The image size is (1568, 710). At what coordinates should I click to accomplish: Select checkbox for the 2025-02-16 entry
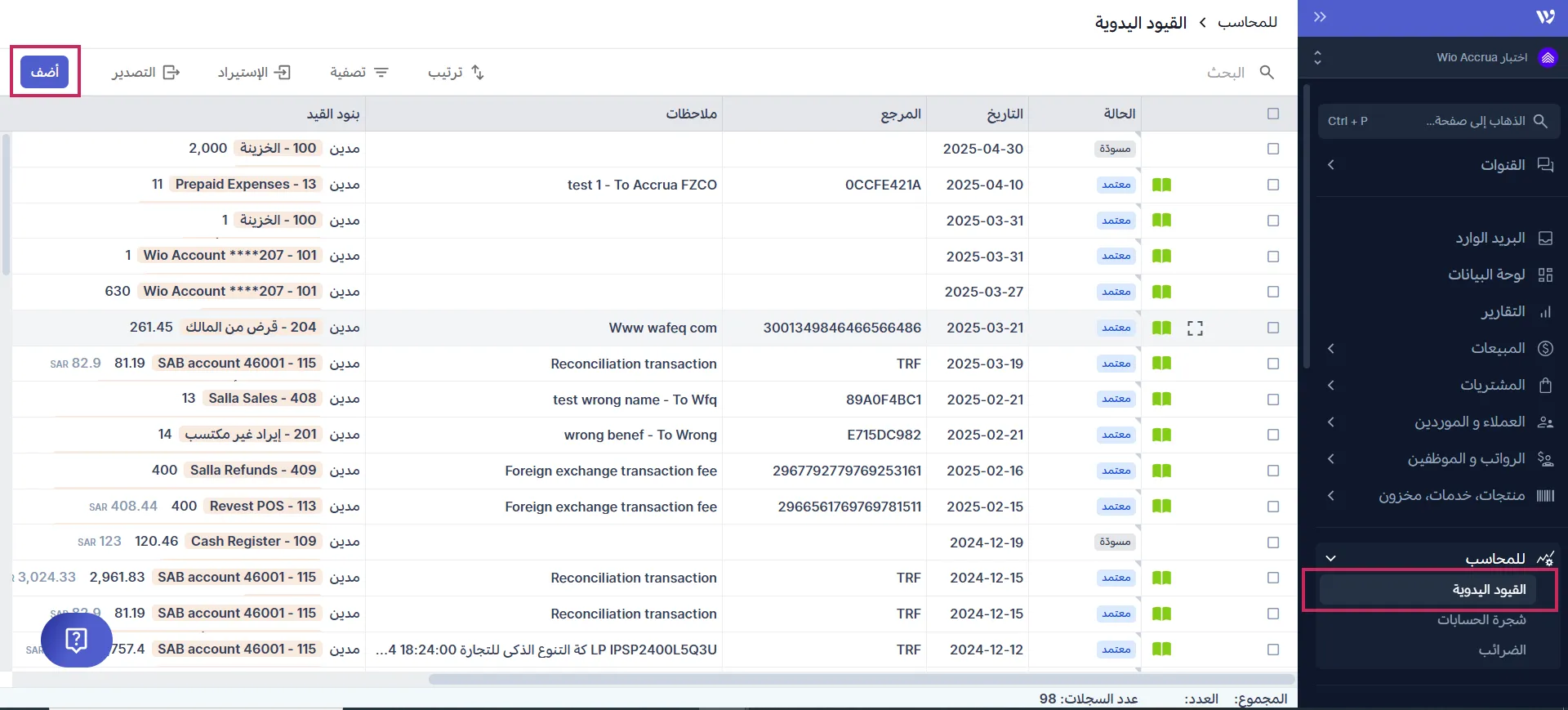click(1272, 471)
